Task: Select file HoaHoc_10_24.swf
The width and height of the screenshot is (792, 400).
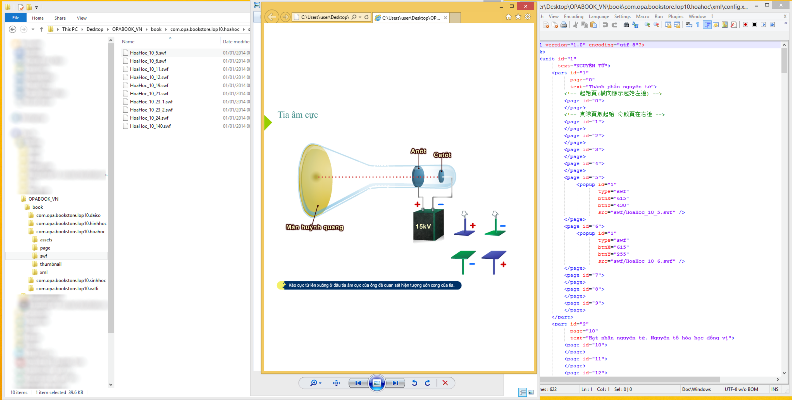Action: point(151,118)
